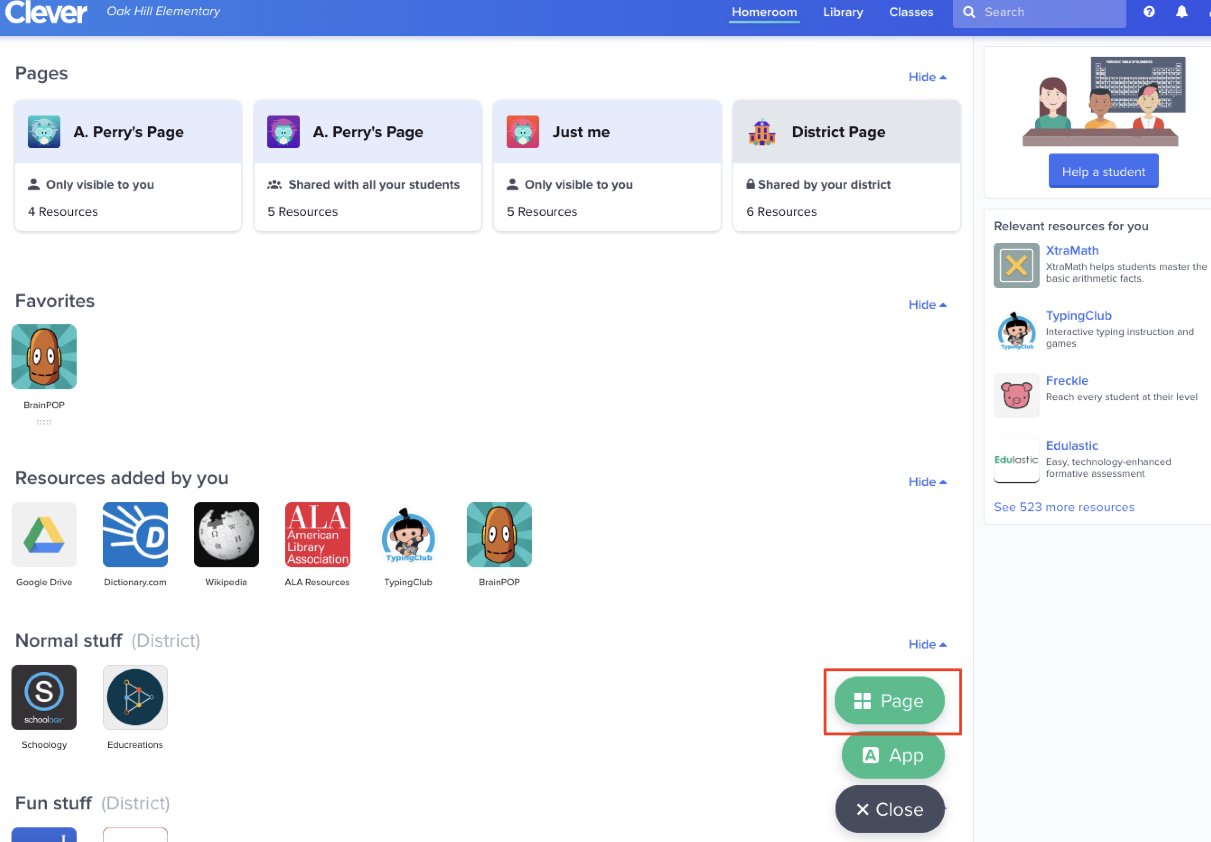Switch to the Library tab

842,13
